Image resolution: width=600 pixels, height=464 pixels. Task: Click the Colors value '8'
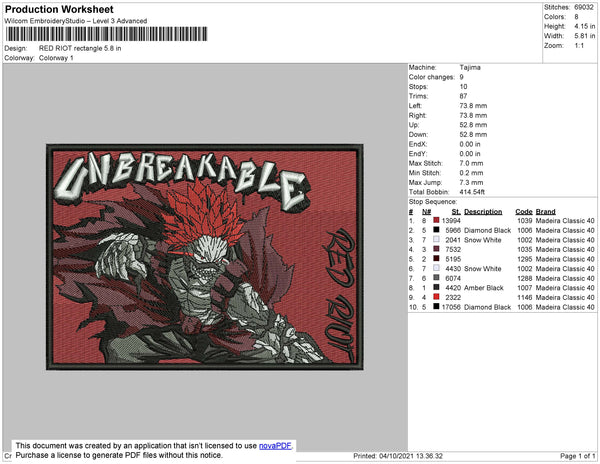576,17
